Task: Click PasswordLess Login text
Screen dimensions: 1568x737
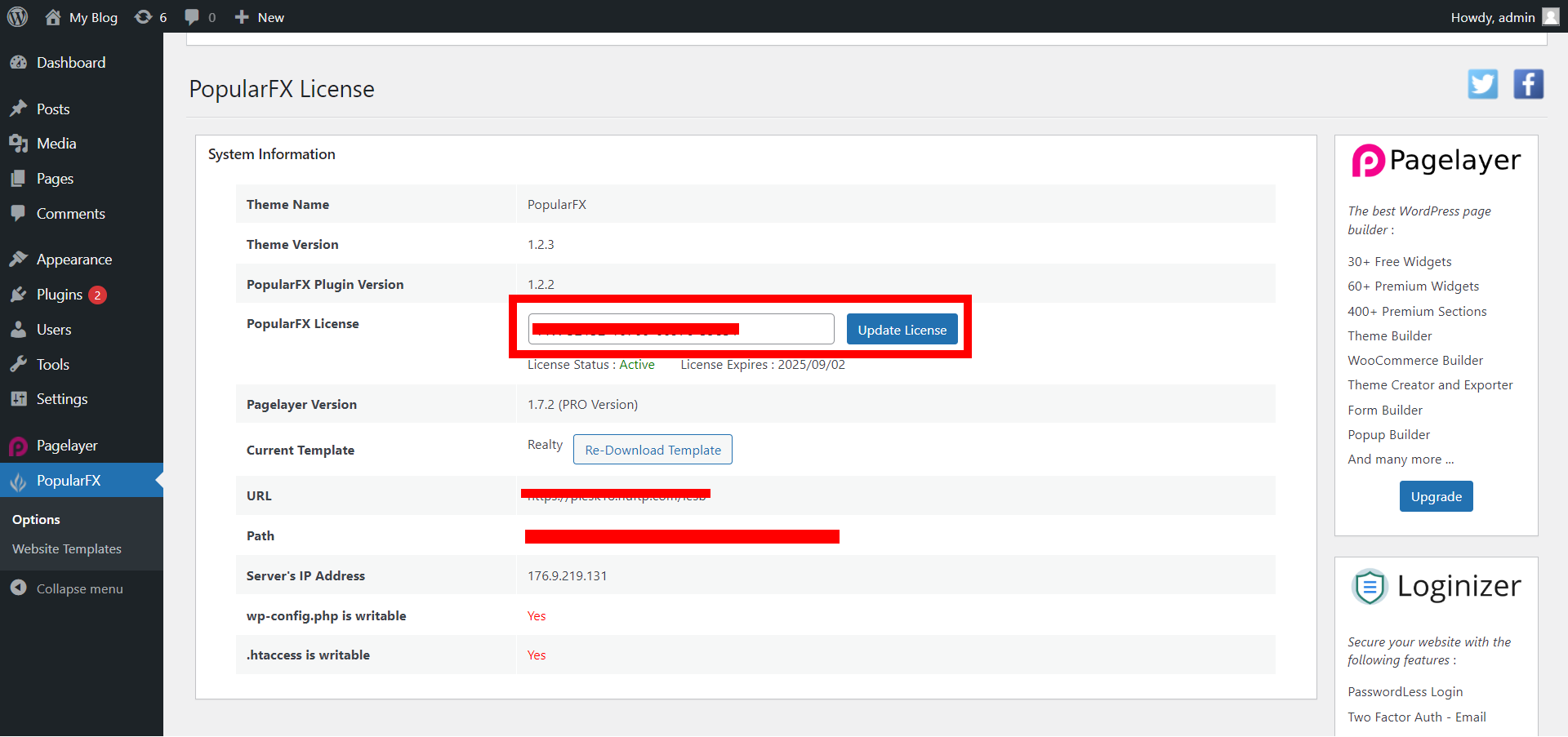Action: tap(1405, 692)
